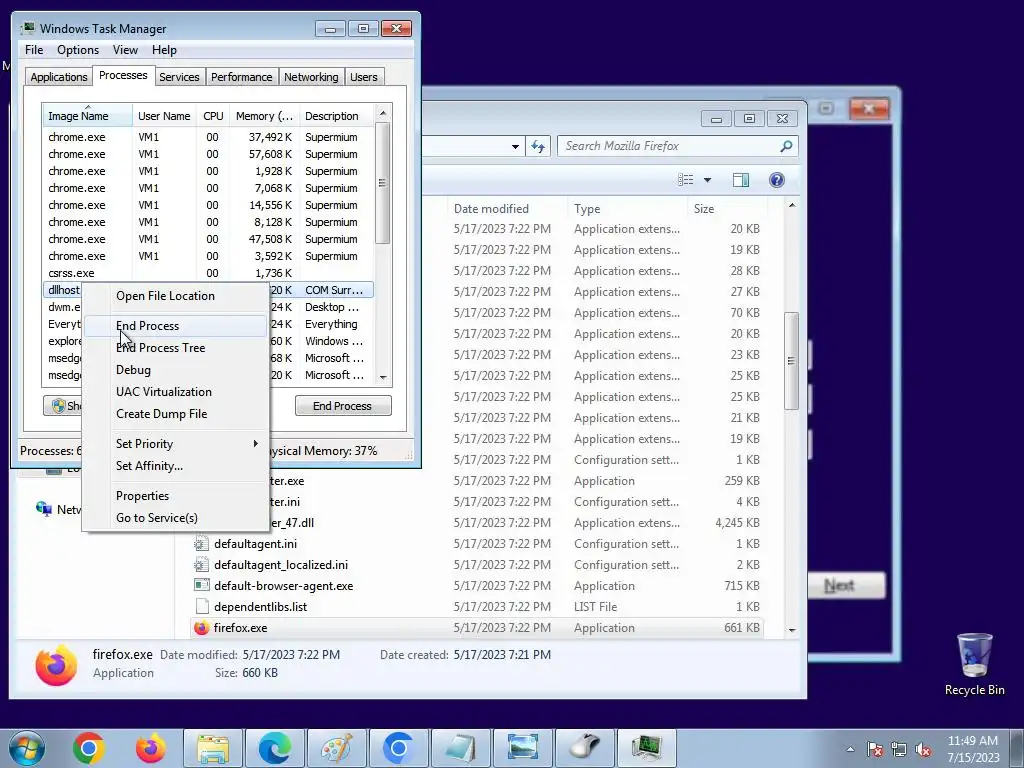Click the process list scrollbar down arrow
Image resolution: width=1024 pixels, height=768 pixels.
tap(383, 377)
